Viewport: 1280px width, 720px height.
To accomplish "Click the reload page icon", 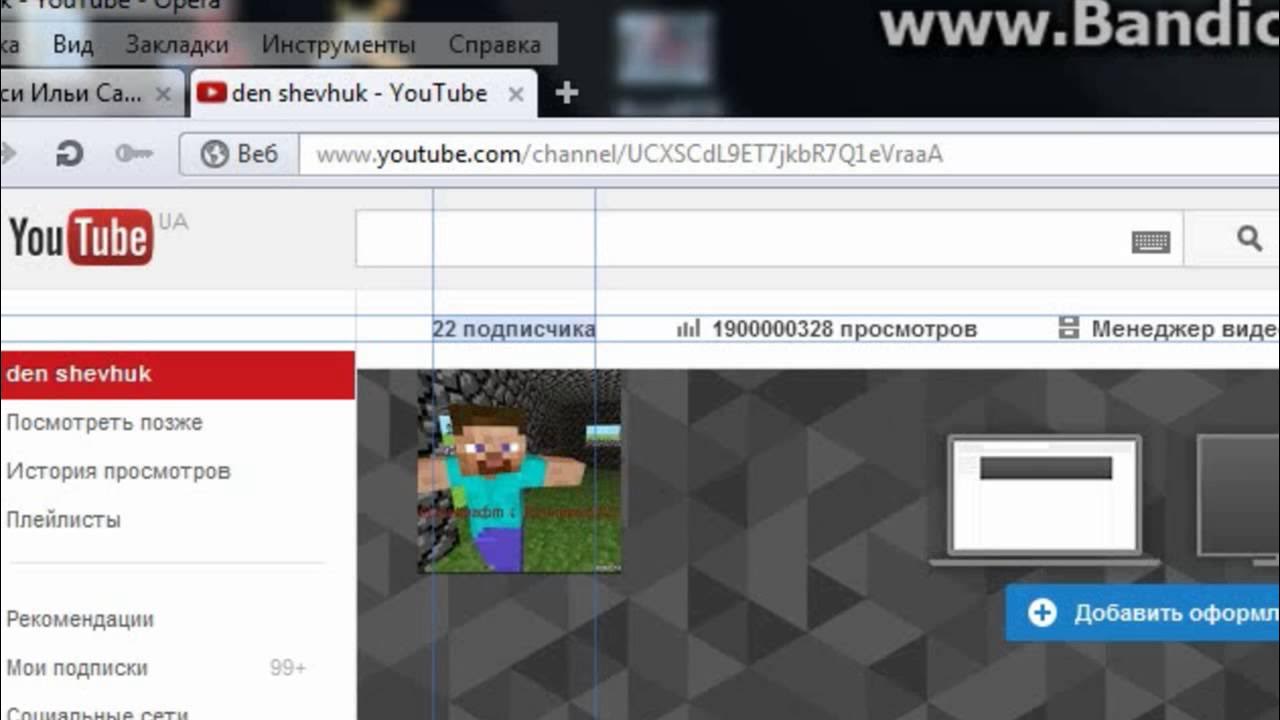I will coord(69,154).
